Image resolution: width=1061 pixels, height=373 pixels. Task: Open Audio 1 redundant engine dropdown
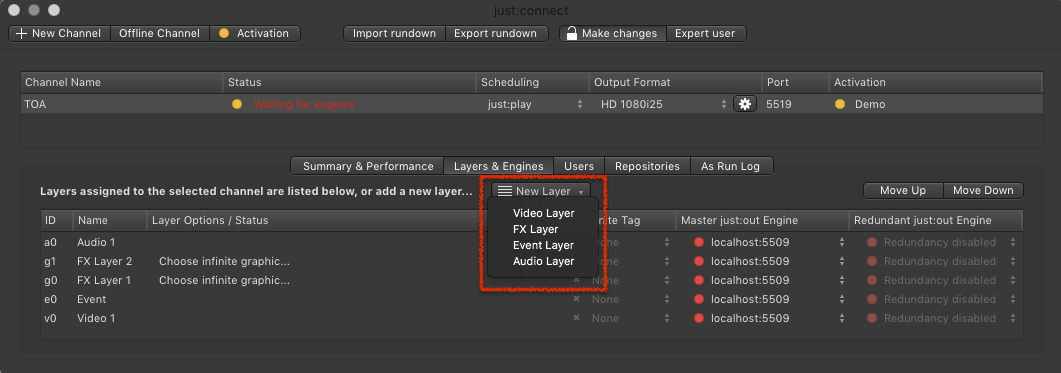tap(941, 242)
